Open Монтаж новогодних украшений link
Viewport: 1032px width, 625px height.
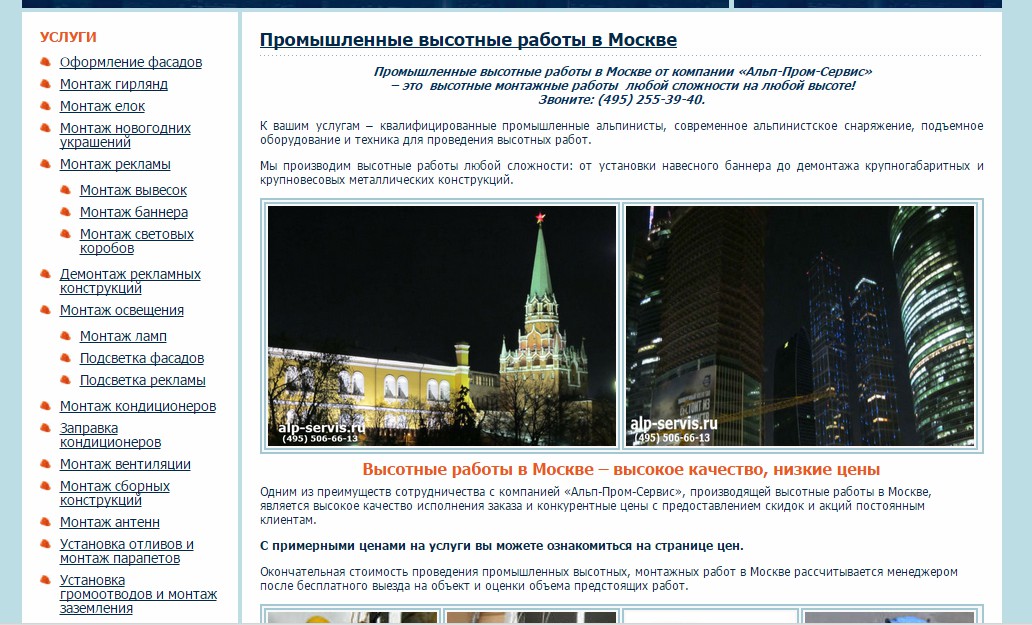coord(125,135)
